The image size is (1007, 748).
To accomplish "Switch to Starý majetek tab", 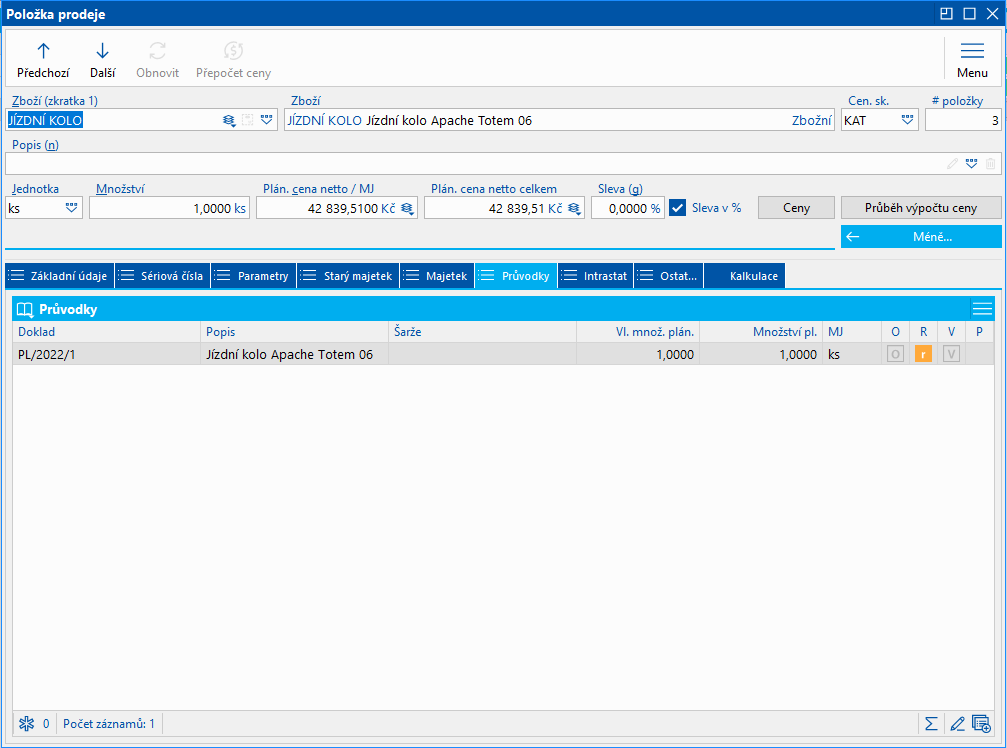I will [x=348, y=276].
